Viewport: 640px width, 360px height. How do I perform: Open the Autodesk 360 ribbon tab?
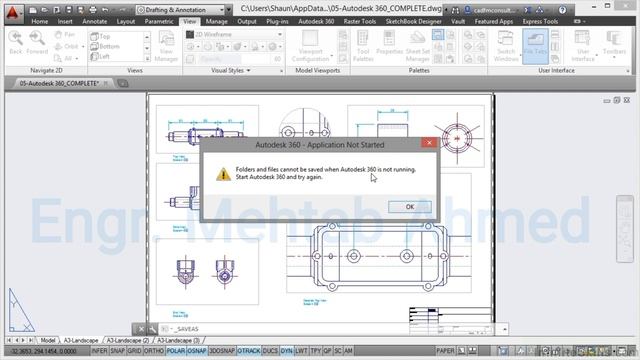[x=316, y=21]
